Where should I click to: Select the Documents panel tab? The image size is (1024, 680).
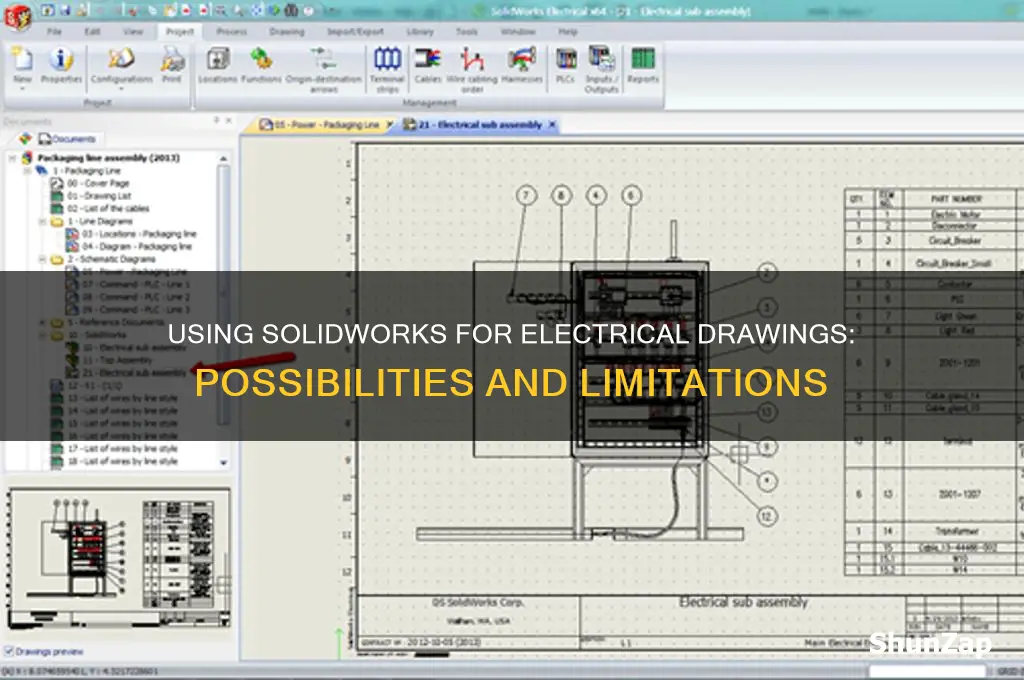(67, 138)
